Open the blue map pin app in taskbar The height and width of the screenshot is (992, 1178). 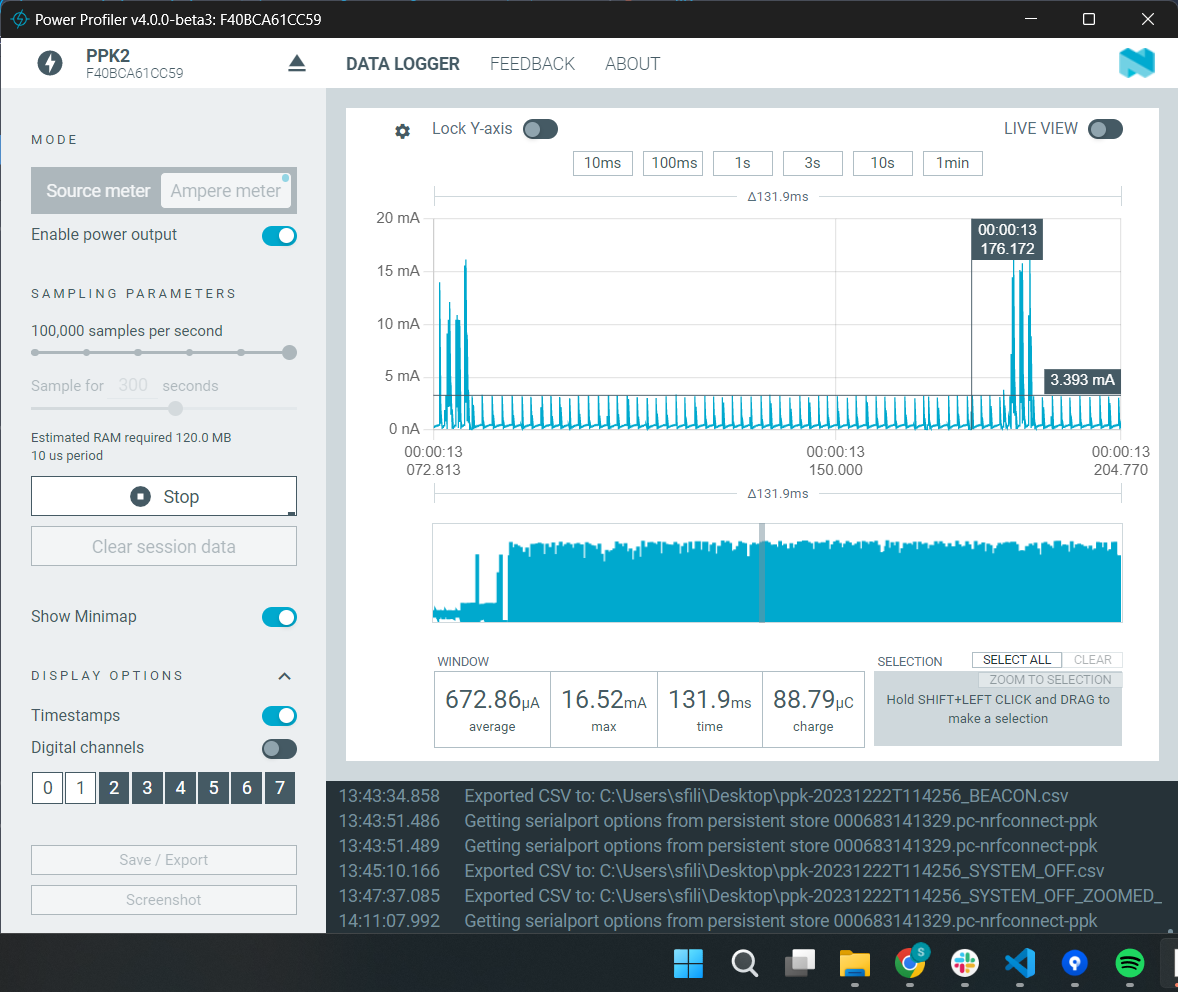[1074, 963]
